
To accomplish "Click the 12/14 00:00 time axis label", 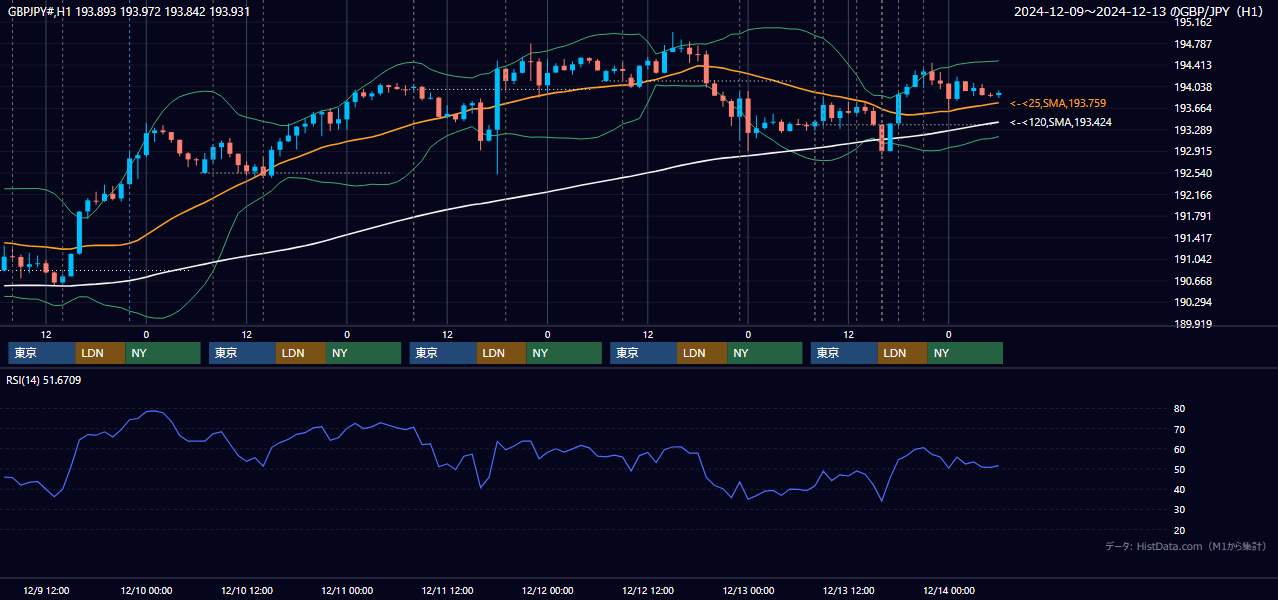I will tap(949, 590).
